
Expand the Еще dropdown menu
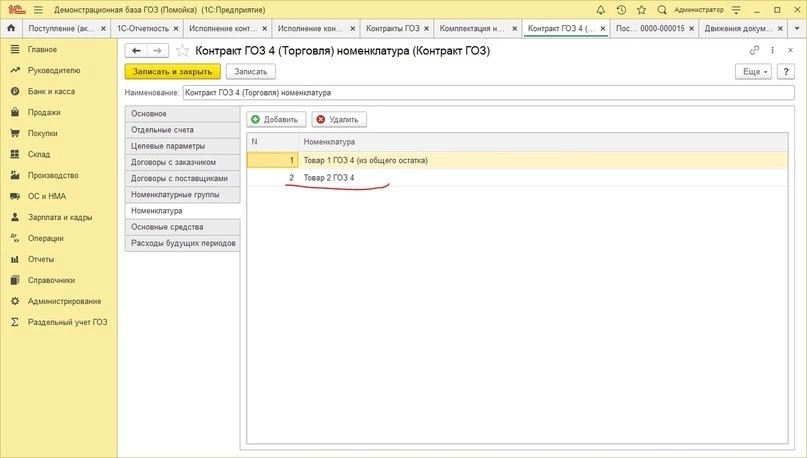pos(753,72)
